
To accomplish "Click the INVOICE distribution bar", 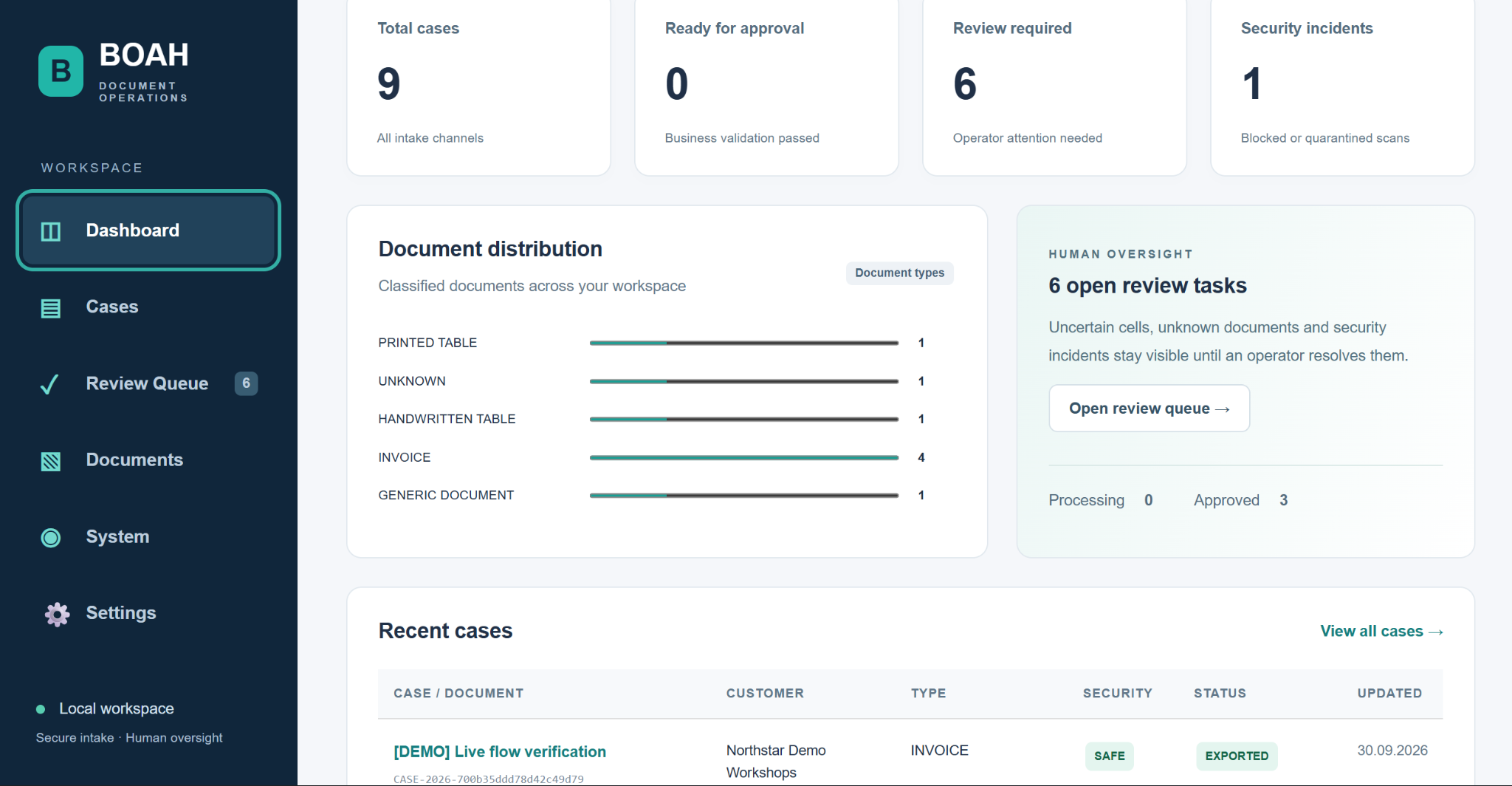I will [743, 457].
